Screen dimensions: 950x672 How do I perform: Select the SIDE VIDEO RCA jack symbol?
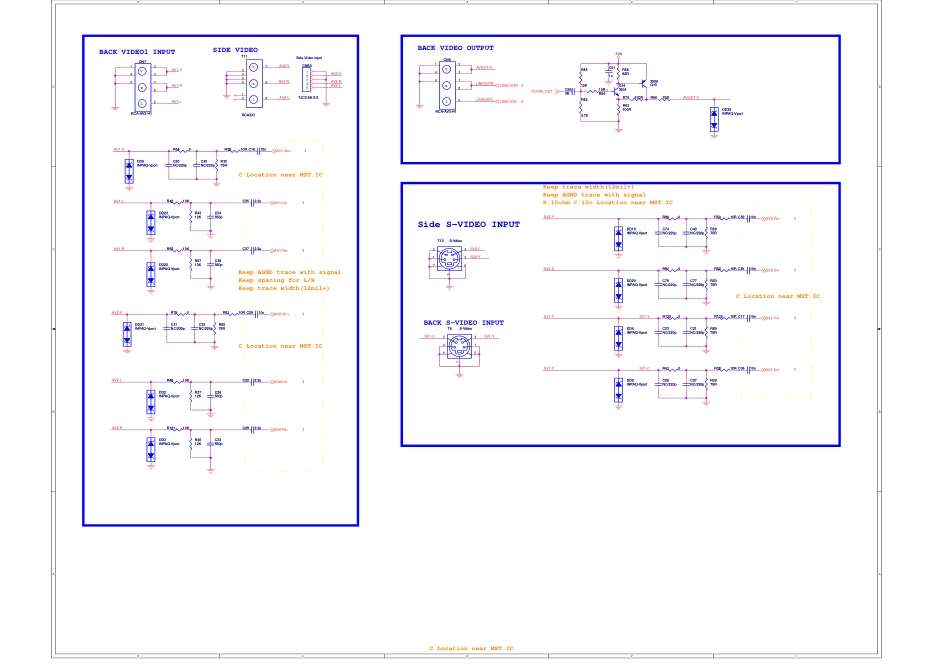254,82
